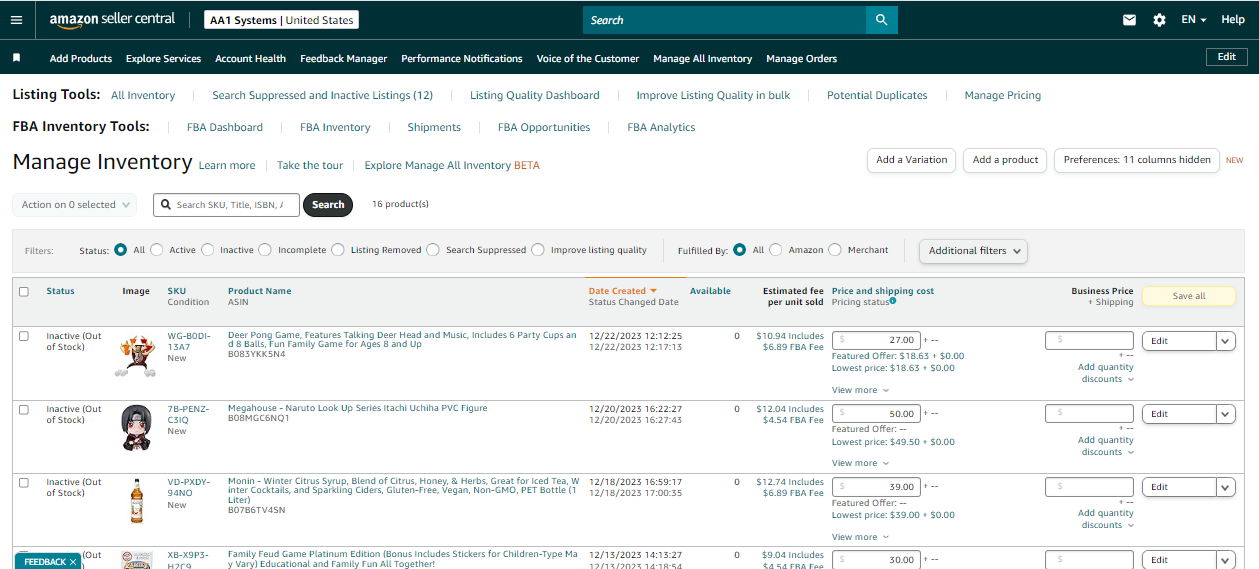Click Add a Variation button
1259x569 pixels.
tap(912, 160)
